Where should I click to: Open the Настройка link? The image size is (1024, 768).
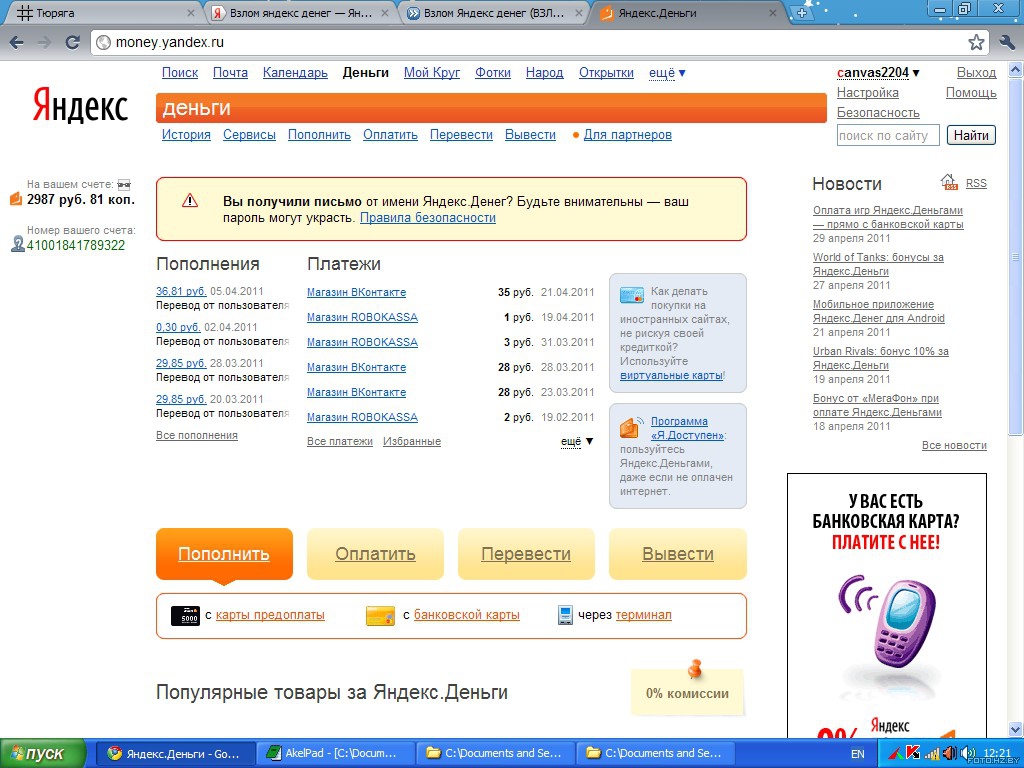pyautogui.click(x=868, y=93)
